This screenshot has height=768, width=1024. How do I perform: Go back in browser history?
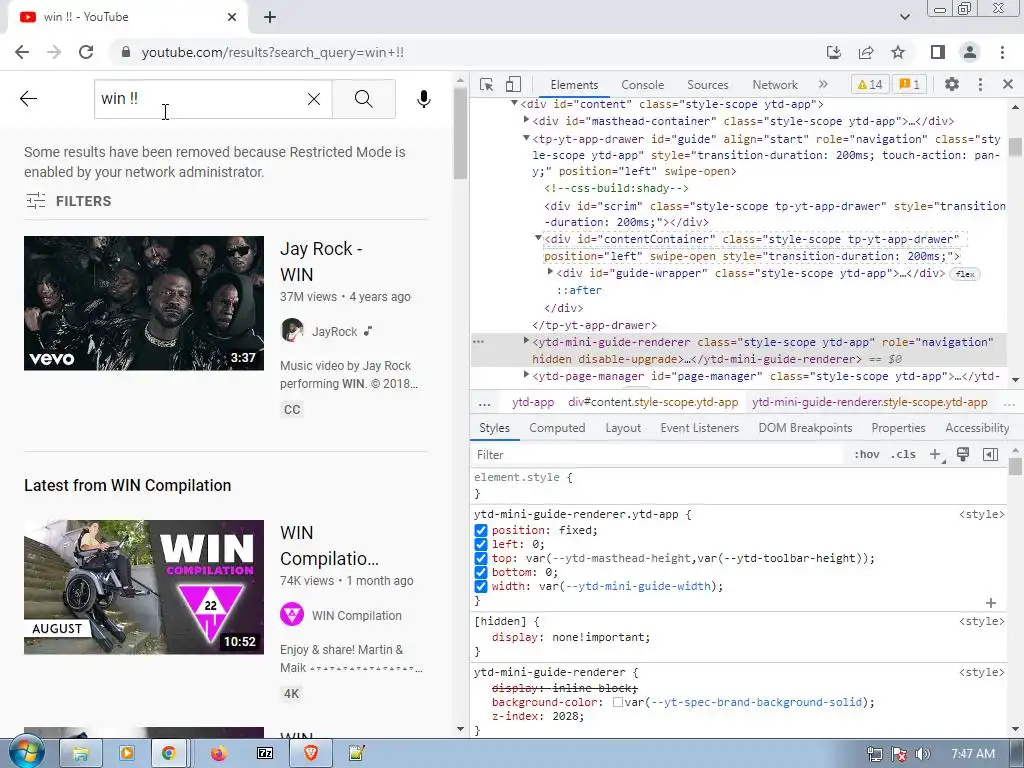tap(22, 52)
